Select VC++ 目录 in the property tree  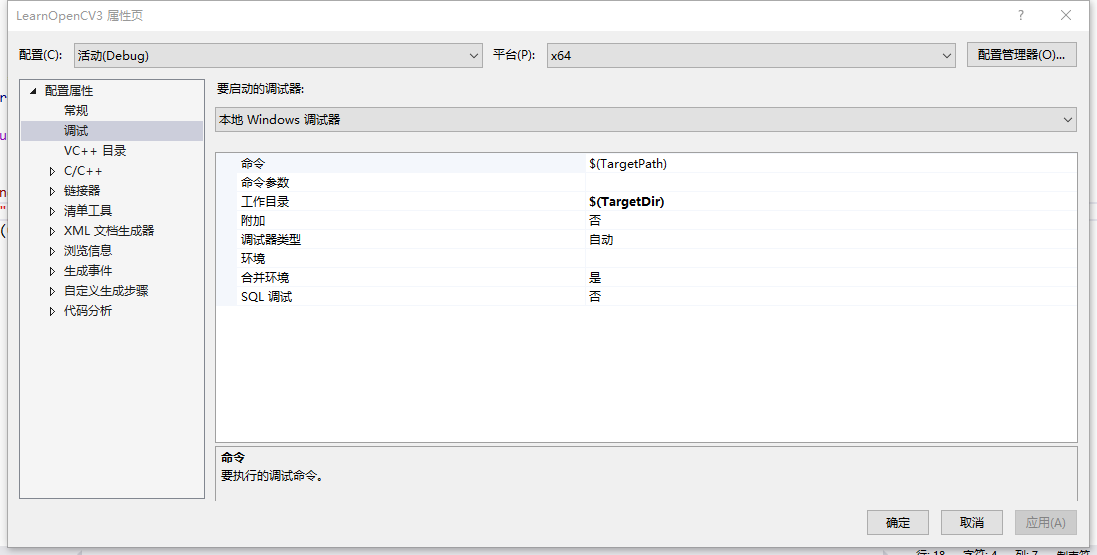point(95,150)
